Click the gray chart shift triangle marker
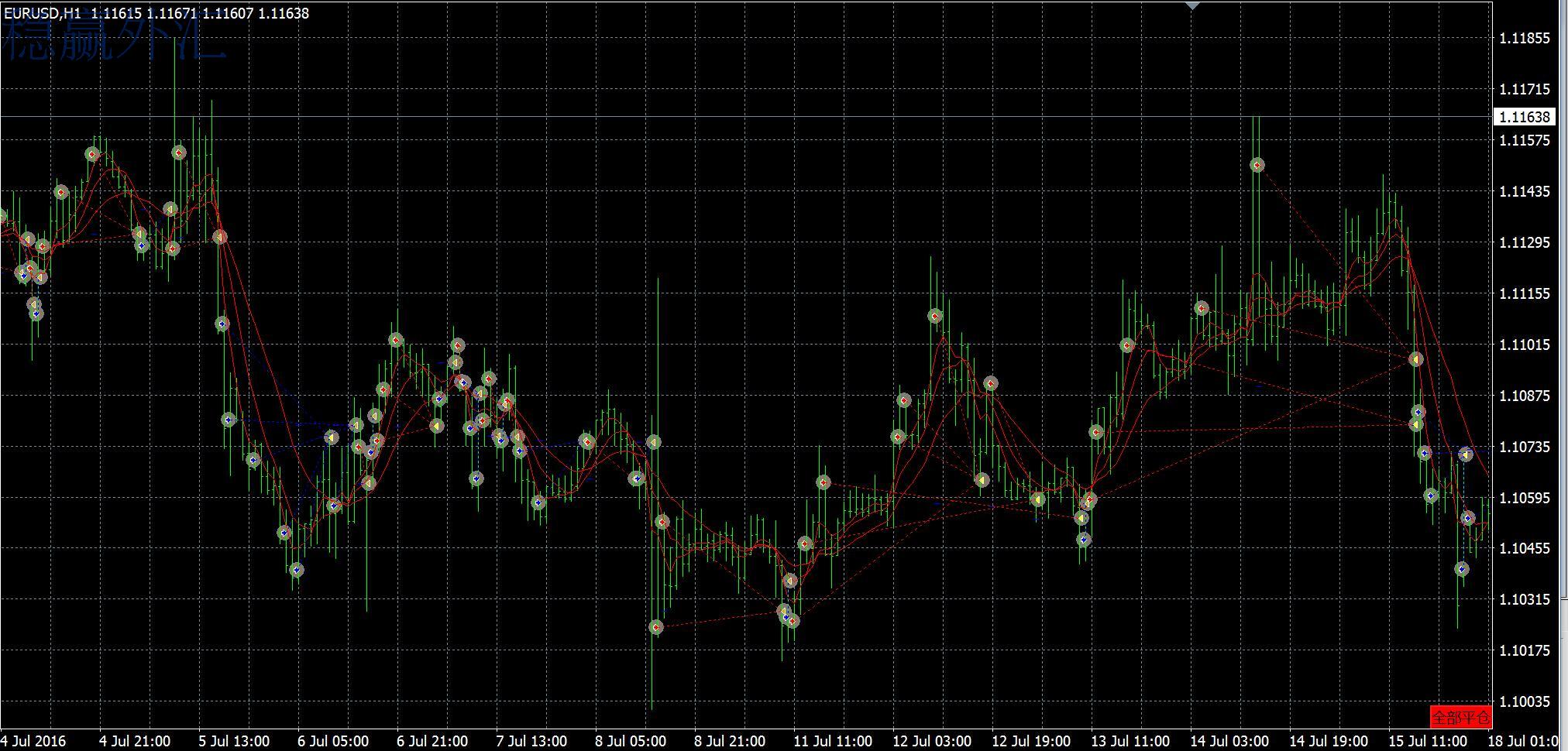The image size is (1568, 751). 1192,5
